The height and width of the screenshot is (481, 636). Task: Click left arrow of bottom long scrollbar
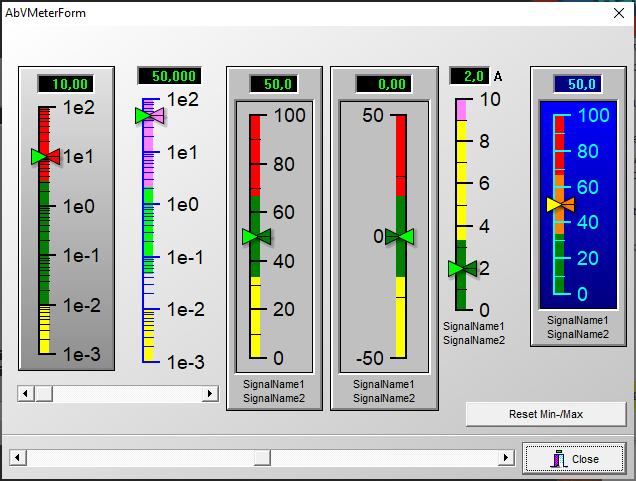tap(17, 457)
